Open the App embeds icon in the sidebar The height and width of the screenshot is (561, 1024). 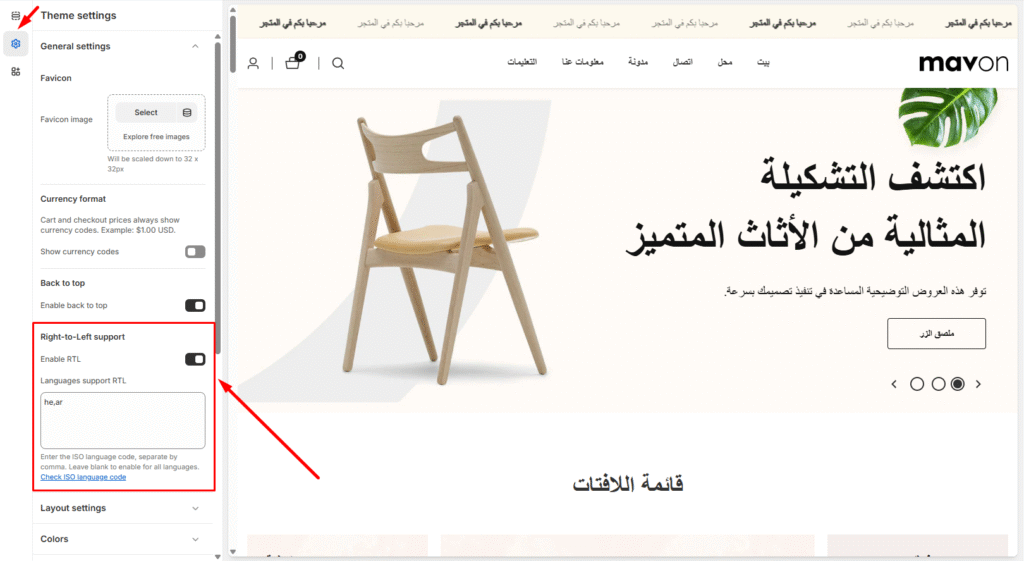(15, 71)
